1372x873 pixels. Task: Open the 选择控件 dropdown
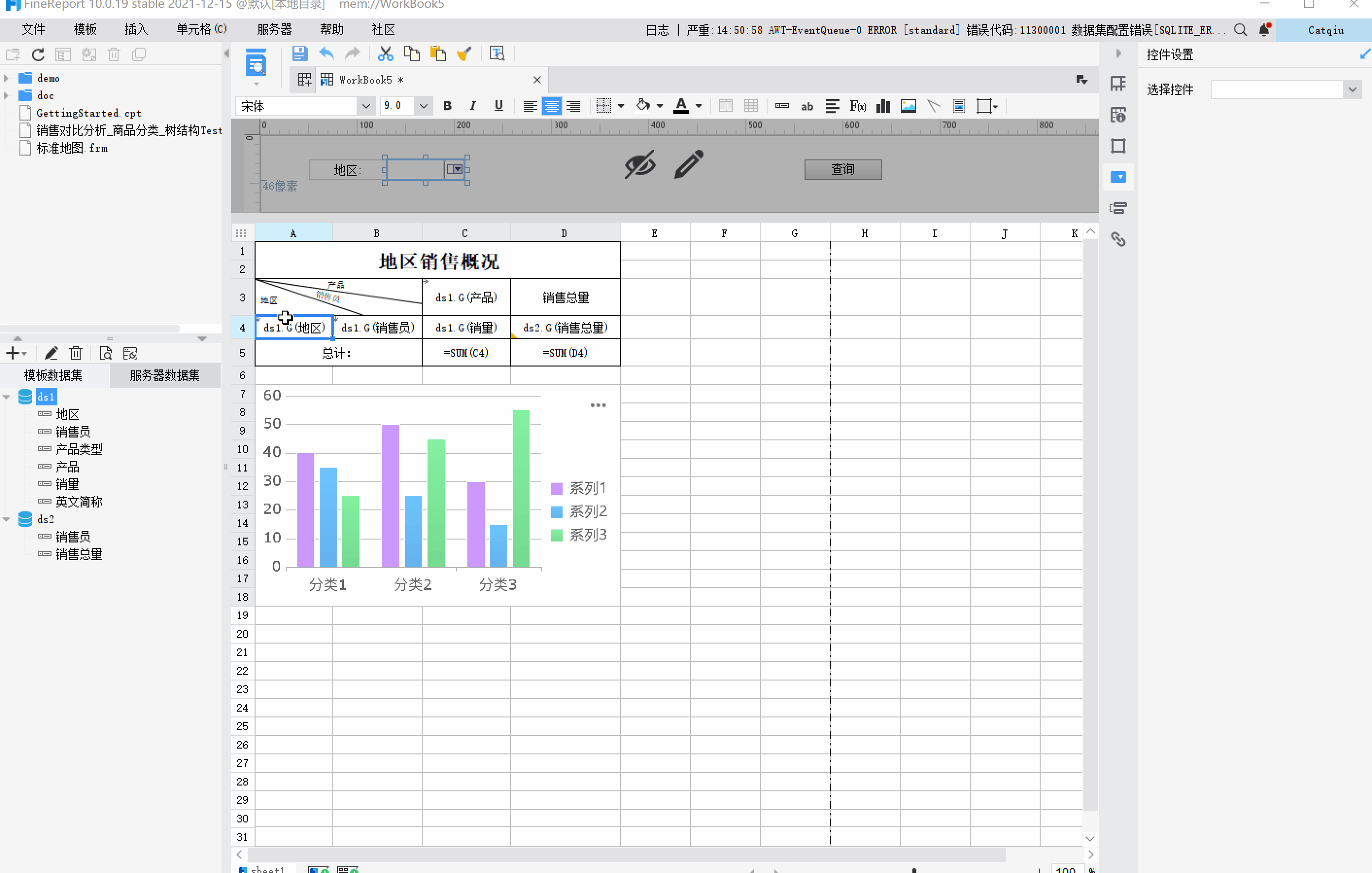(1352, 89)
